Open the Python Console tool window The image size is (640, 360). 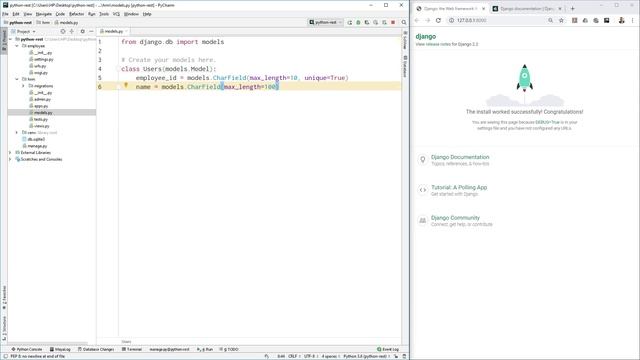(x=27, y=349)
